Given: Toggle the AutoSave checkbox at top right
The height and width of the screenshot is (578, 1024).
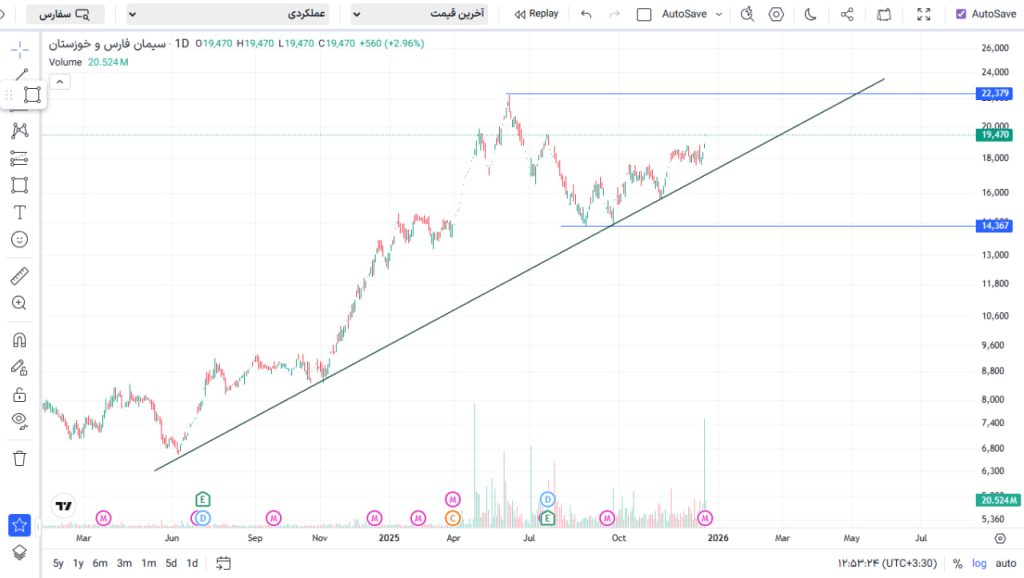Looking at the screenshot, I should click(x=961, y=14).
